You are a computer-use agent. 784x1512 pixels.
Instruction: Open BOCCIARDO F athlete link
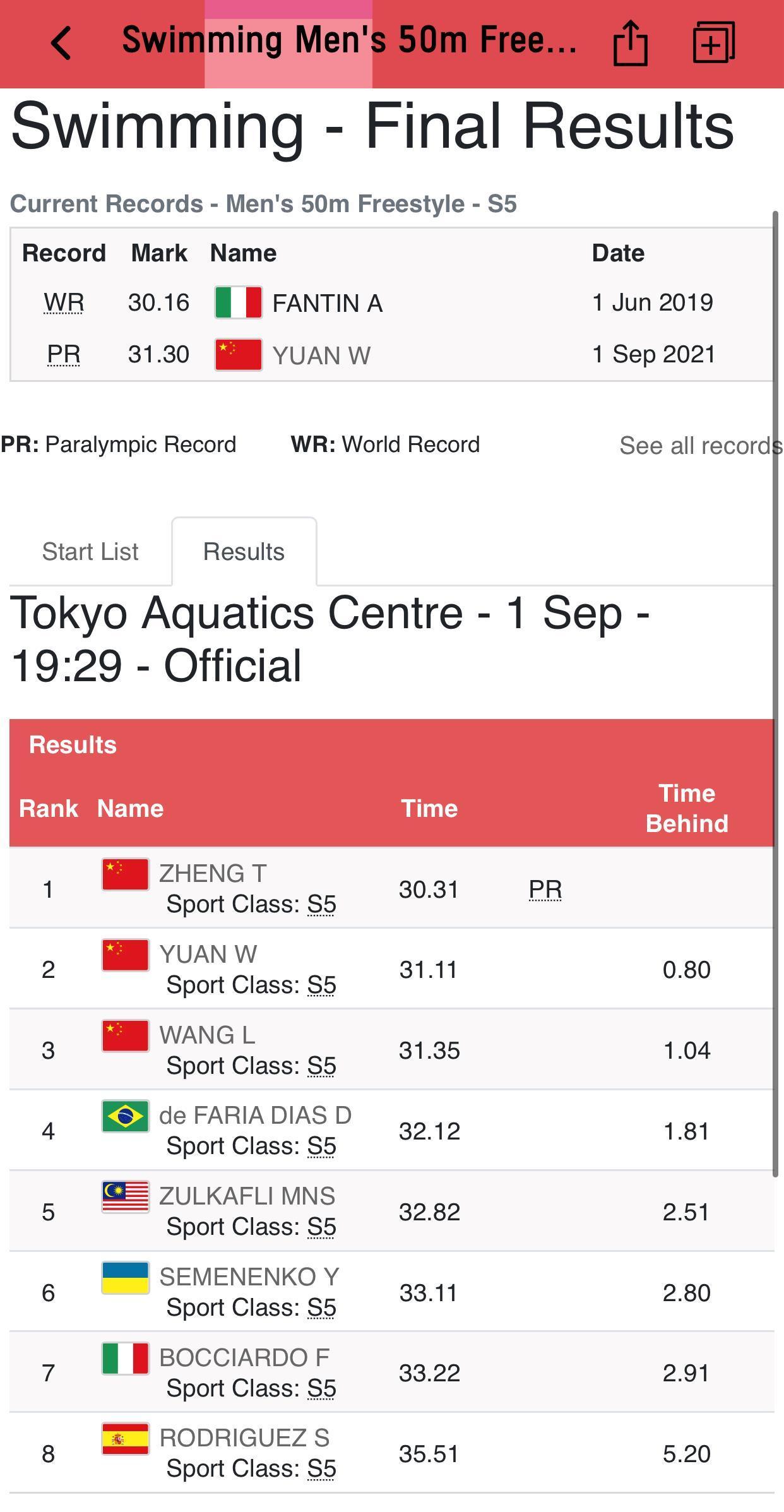[x=244, y=1358]
